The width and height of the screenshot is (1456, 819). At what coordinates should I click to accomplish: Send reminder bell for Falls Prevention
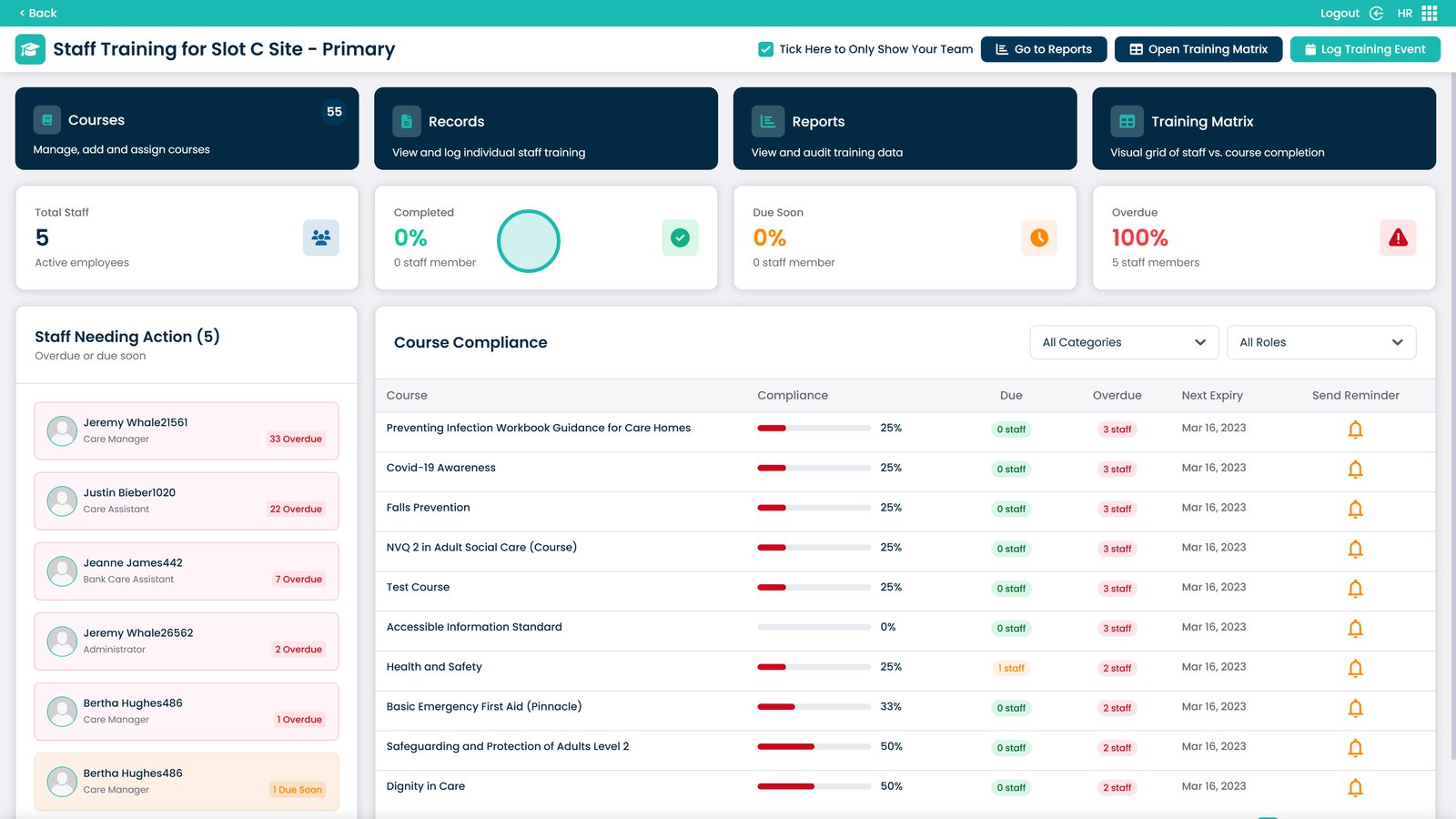click(x=1355, y=510)
